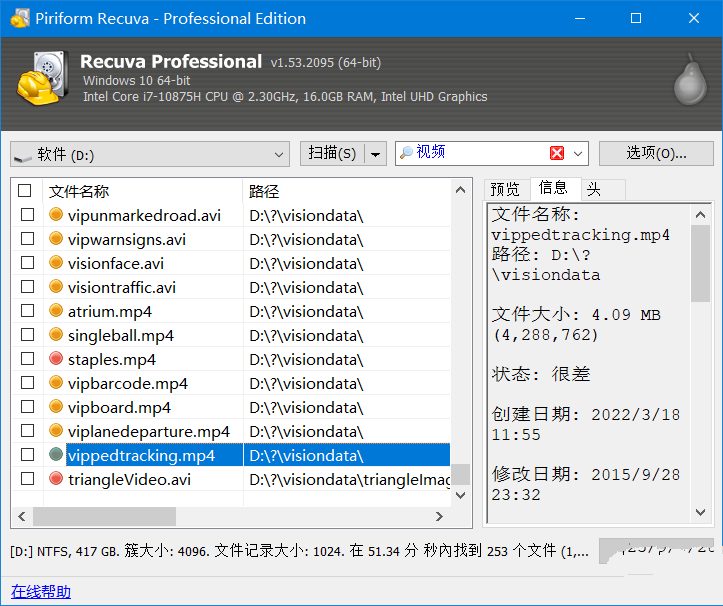The width and height of the screenshot is (723, 606).
Task: Click the Recuva hard hat logo
Action: pos(41,77)
